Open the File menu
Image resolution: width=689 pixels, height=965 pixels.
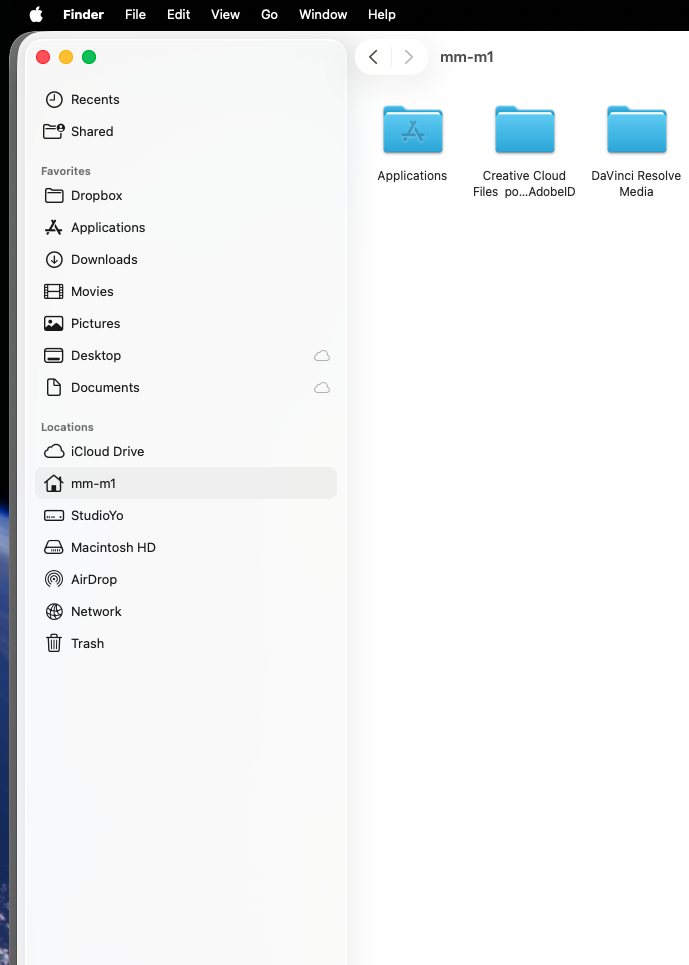tap(135, 14)
